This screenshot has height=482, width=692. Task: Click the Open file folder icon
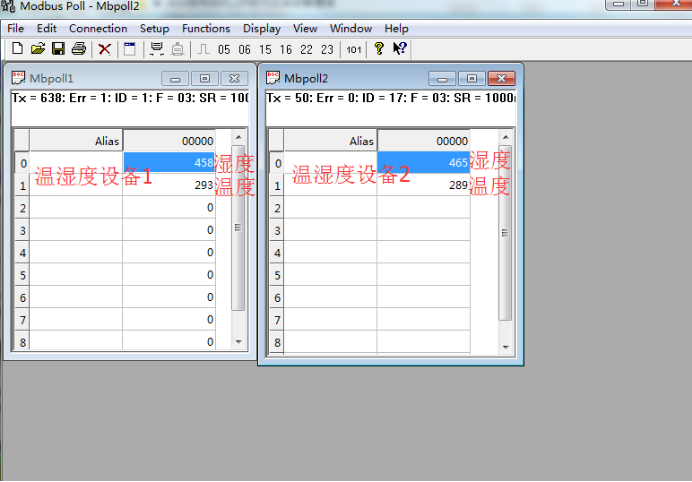38,49
